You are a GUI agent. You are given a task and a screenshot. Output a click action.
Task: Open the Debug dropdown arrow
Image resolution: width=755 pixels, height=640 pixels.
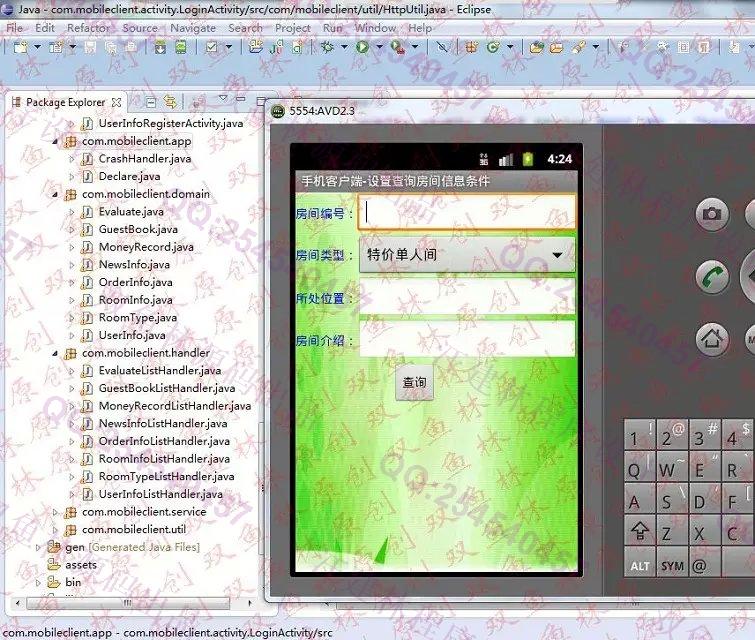tap(344, 47)
